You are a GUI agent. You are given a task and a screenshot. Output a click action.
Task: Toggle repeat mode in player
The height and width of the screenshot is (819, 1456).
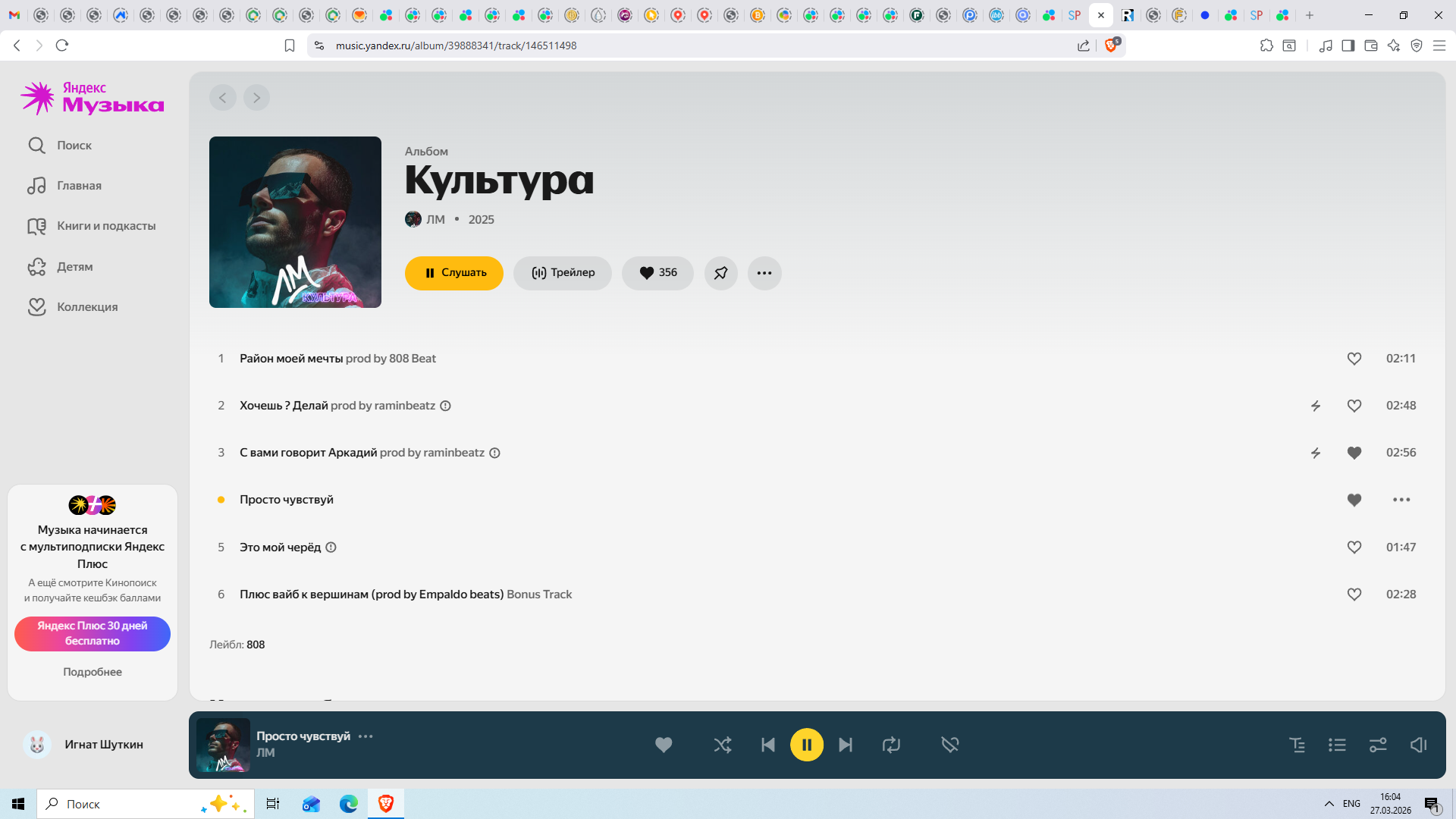coord(891,745)
